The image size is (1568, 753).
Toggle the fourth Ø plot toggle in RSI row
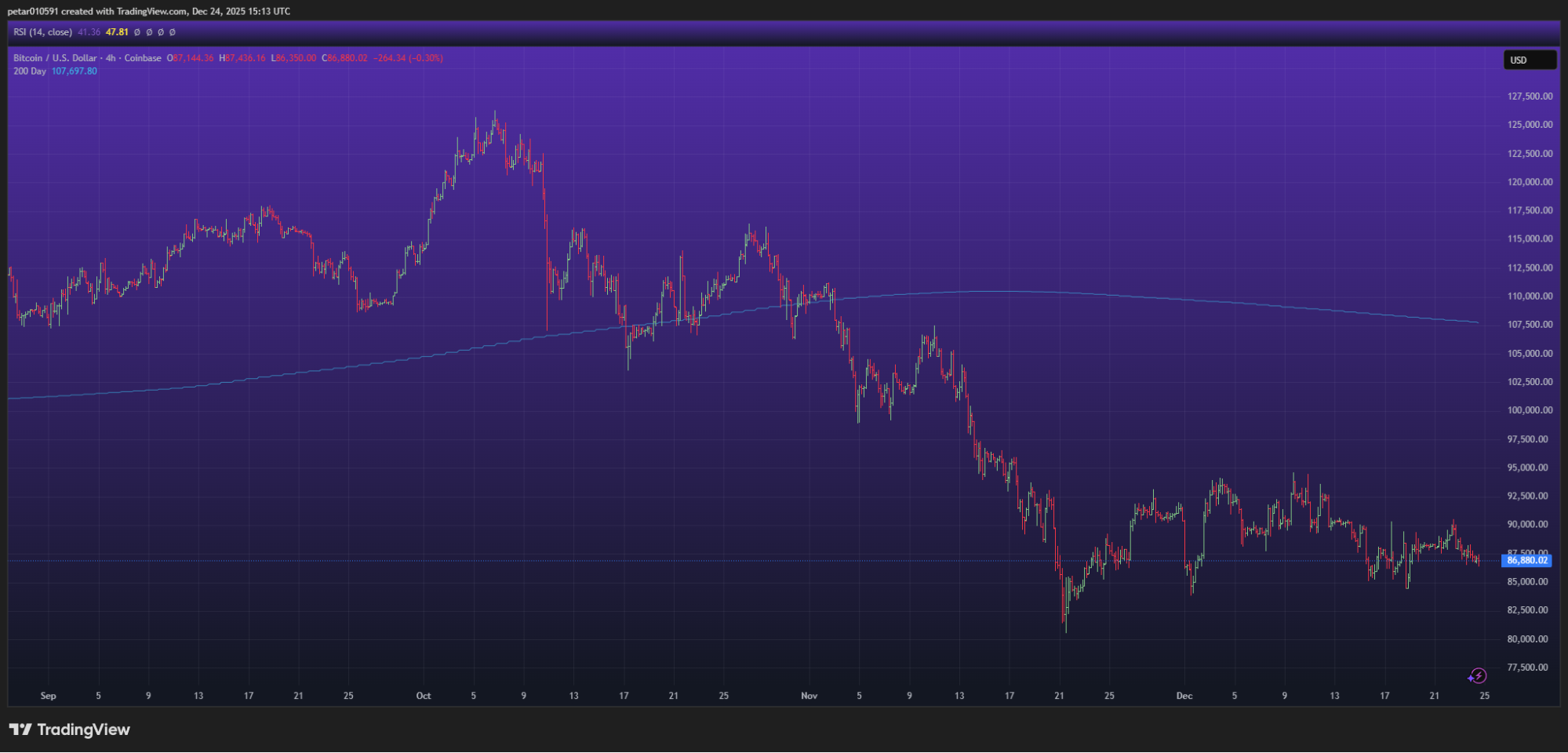(172, 32)
